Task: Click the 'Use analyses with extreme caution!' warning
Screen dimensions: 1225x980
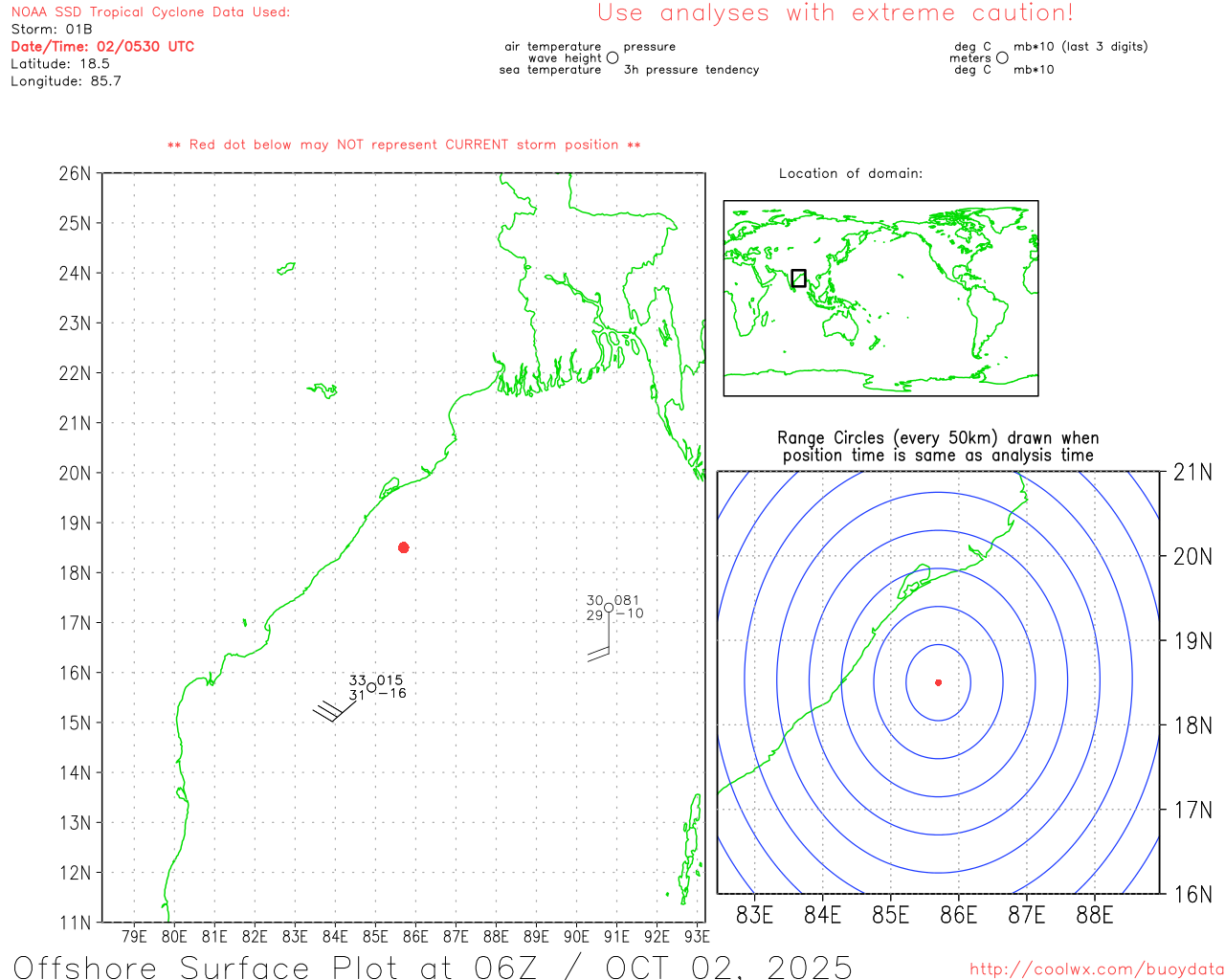Action: coord(835,13)
